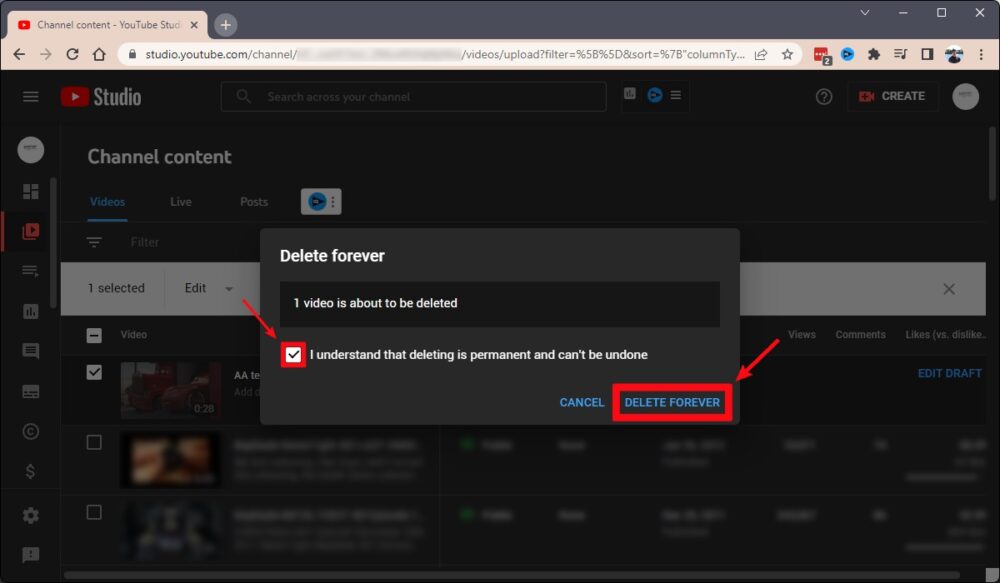
Task: Open the Earn dollar-sign icon
Action: 31,471
